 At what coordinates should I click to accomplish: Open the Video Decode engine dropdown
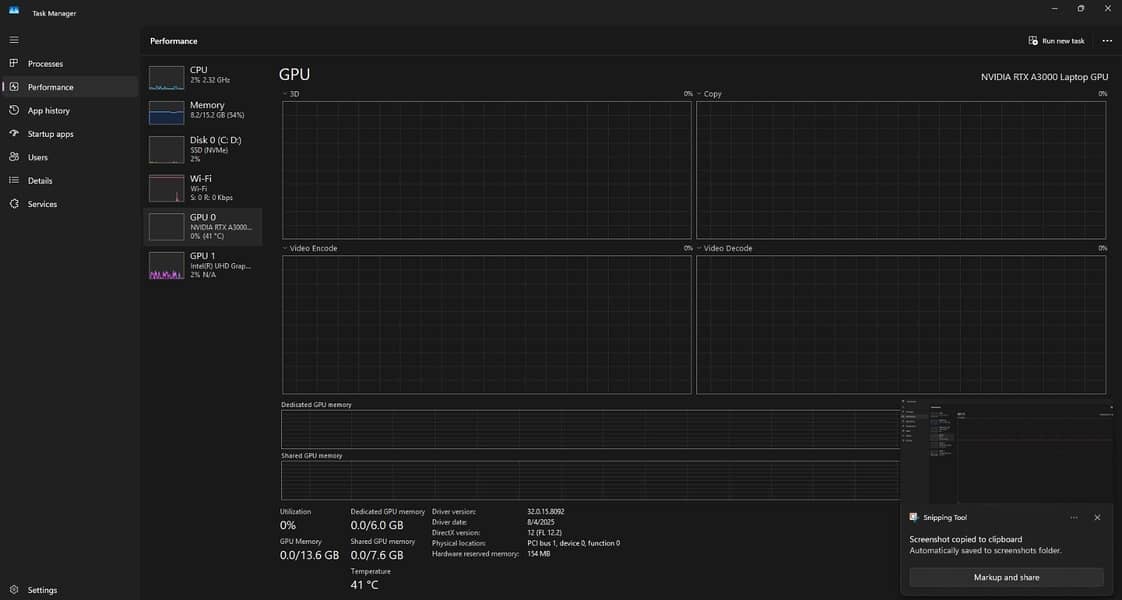click(x=699, y=248)
